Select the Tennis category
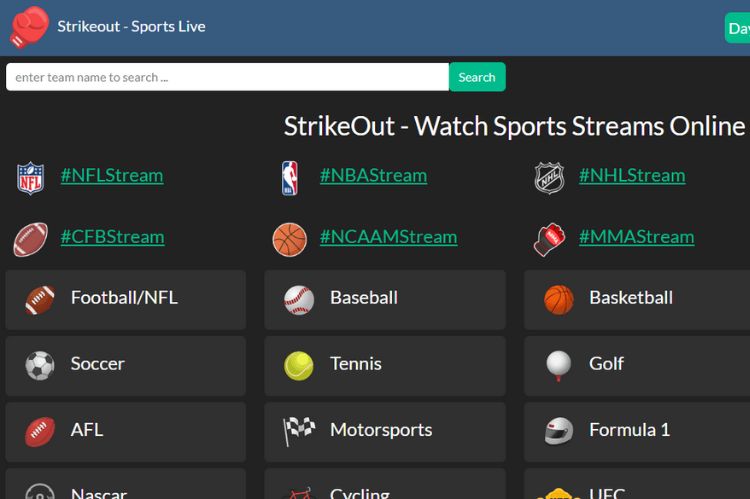Screen dimensions: 750x499 (385, 366)
